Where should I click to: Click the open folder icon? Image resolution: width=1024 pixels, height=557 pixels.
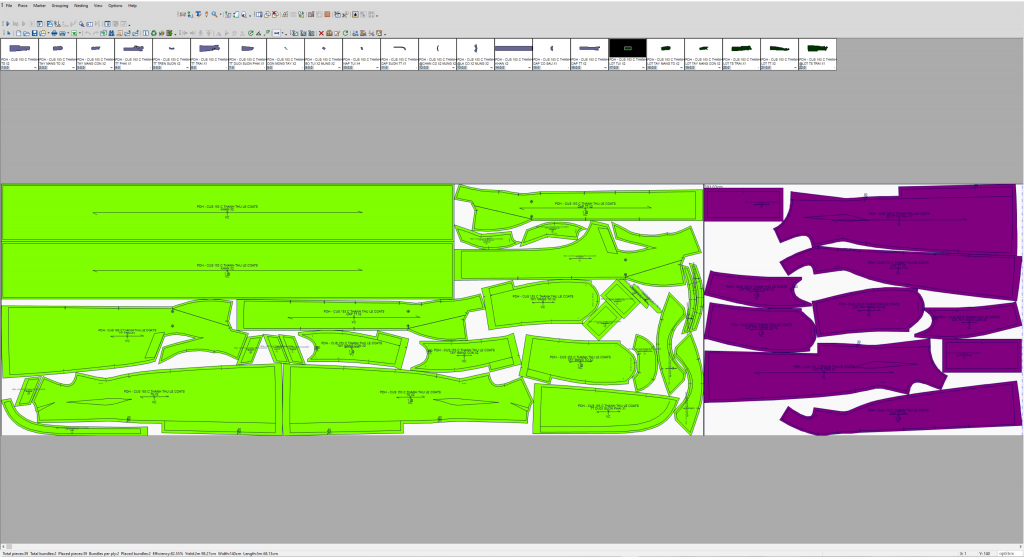tap(26, 33)
